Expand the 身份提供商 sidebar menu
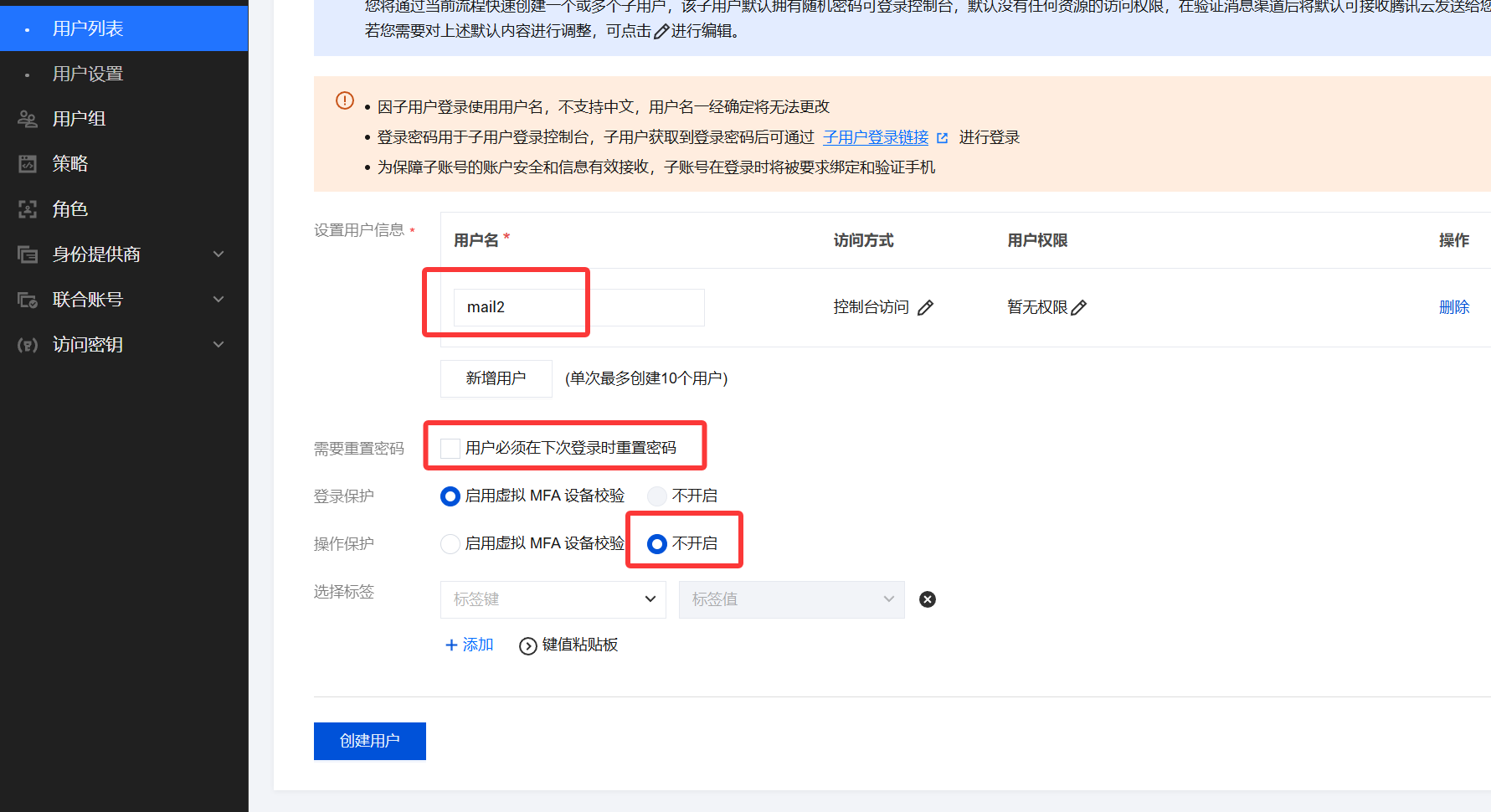The width and height of the screenshot is (1491, 812). click(218, 254)
